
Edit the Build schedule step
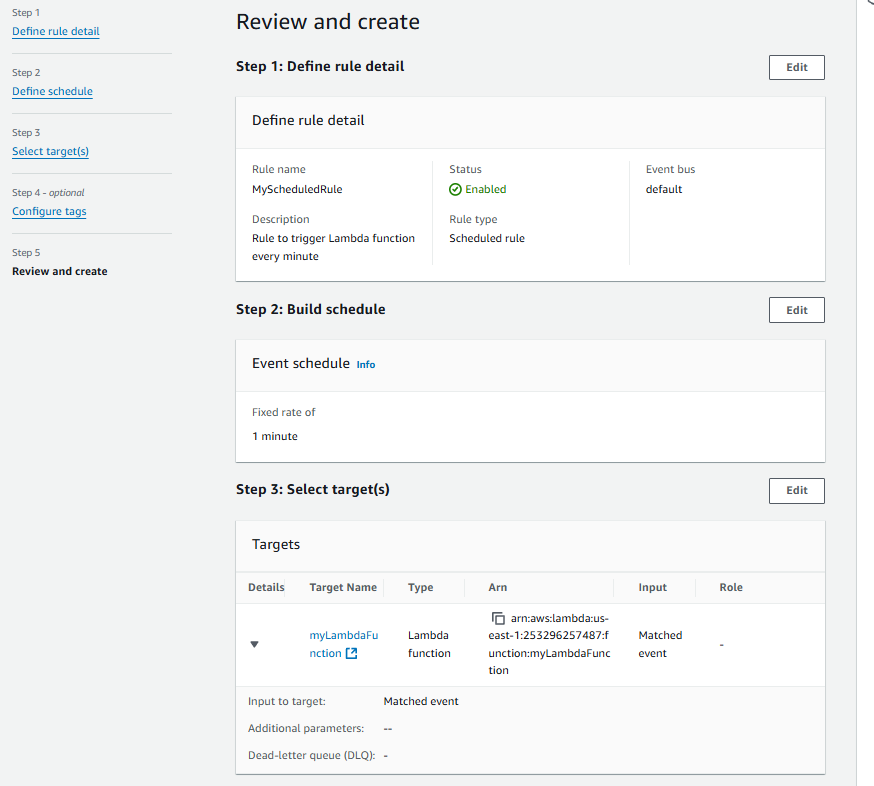pos(796,310)
